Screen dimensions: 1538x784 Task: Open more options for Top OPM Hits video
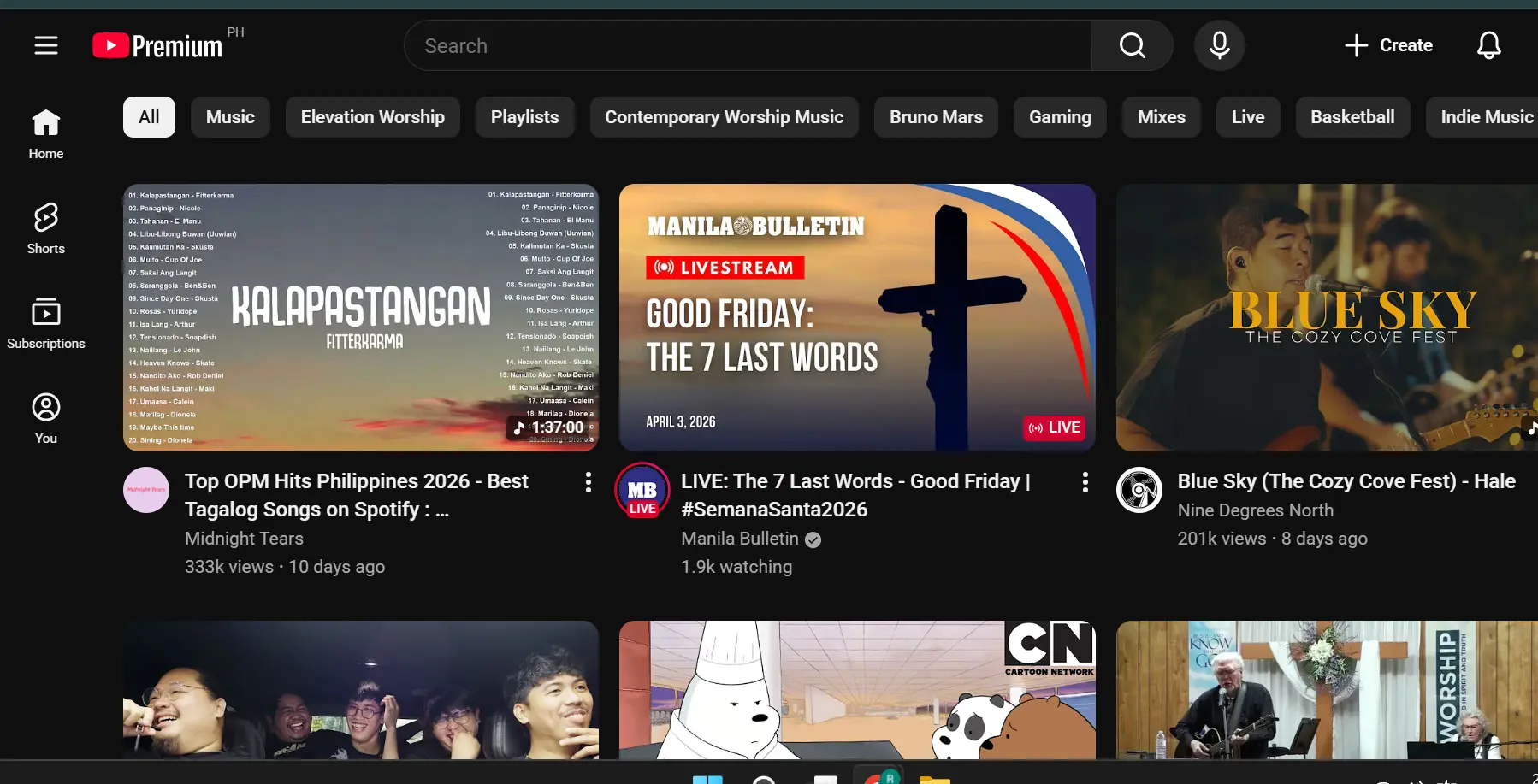[588, 482]
